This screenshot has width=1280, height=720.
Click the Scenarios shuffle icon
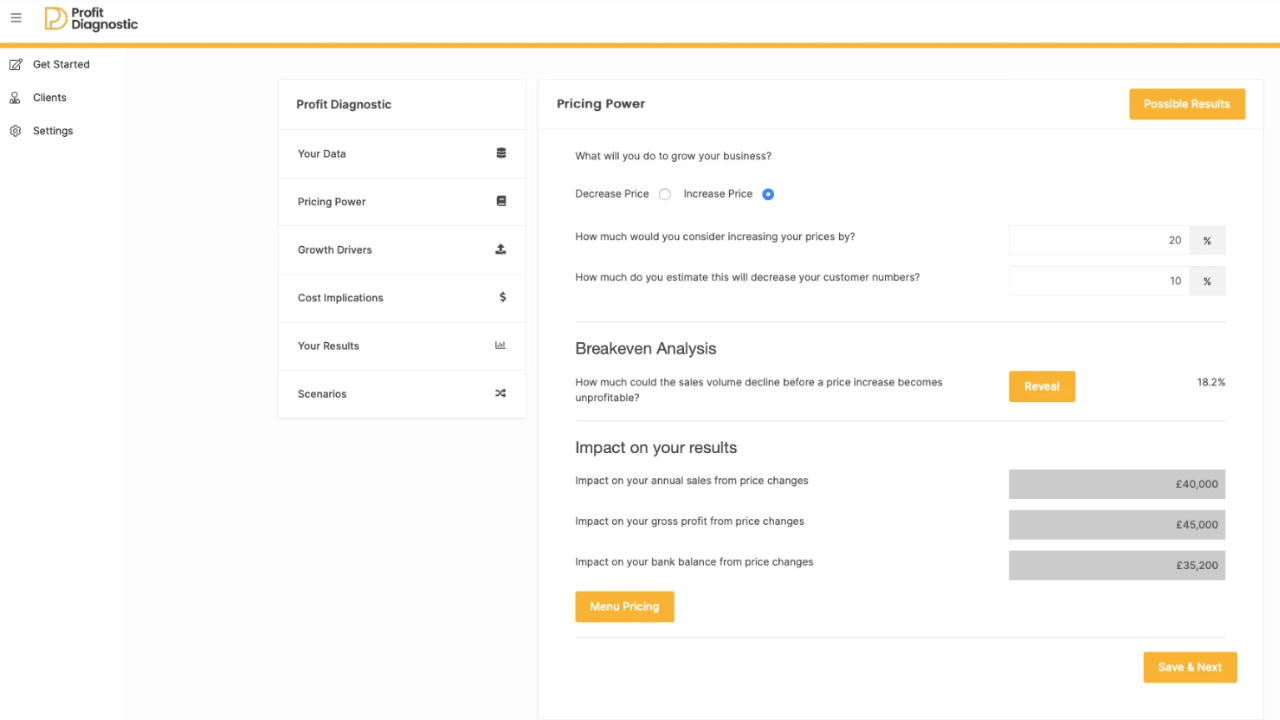(x=501, y=393)
